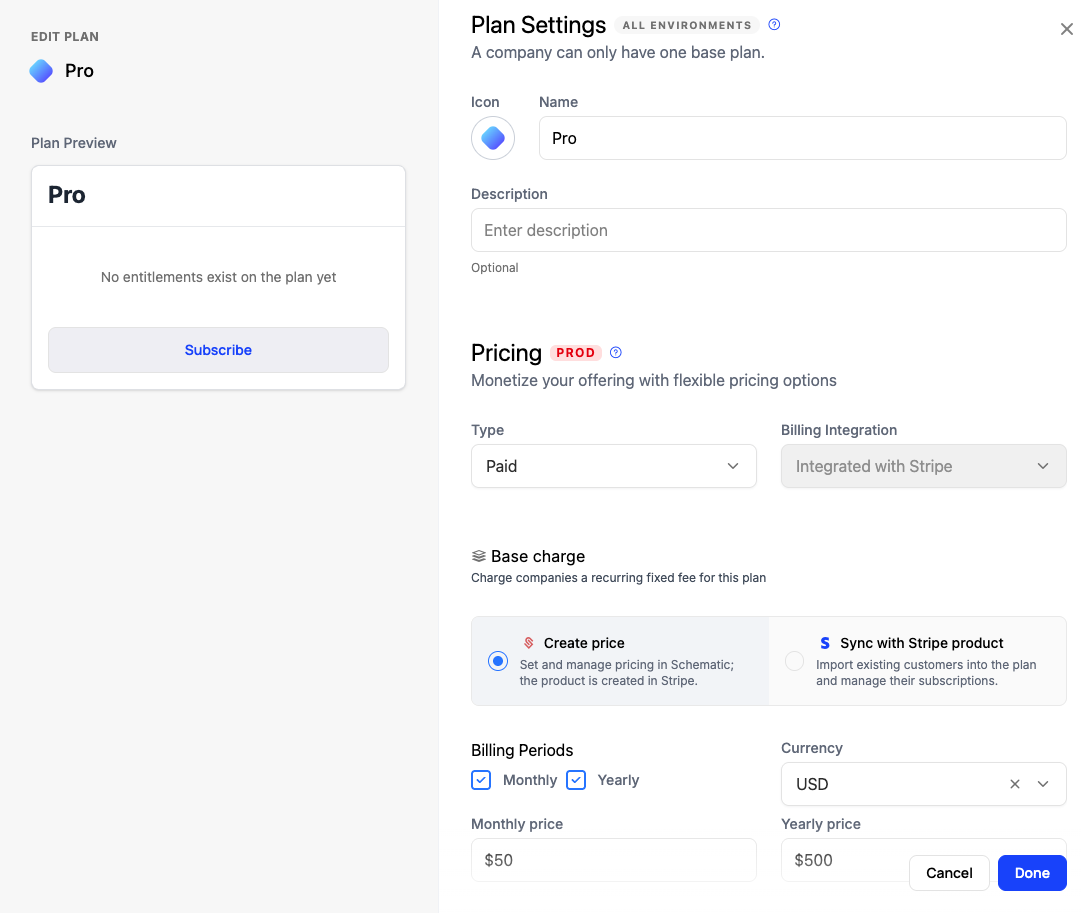The image size is (1081, 913).
Task: Click Cancel to discard changes
Action: [948, 873]
